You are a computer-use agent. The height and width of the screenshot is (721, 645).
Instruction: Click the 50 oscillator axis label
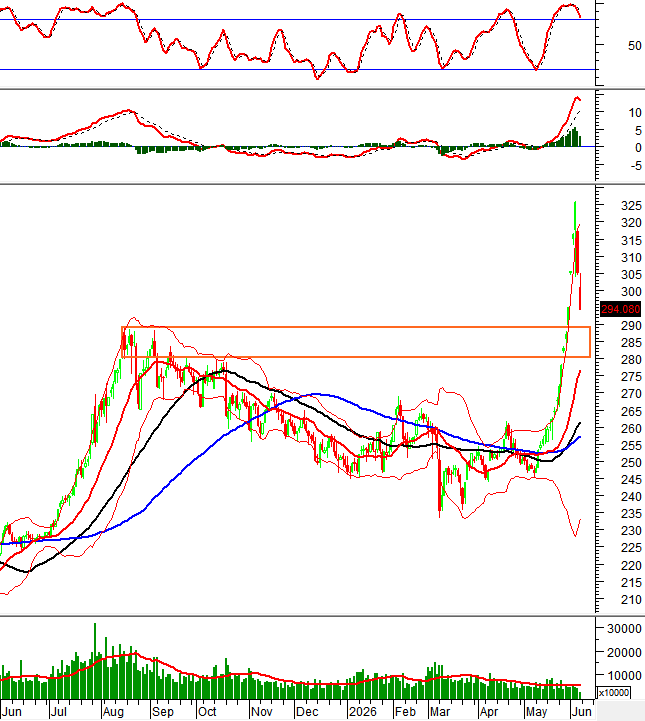[634, 46]
